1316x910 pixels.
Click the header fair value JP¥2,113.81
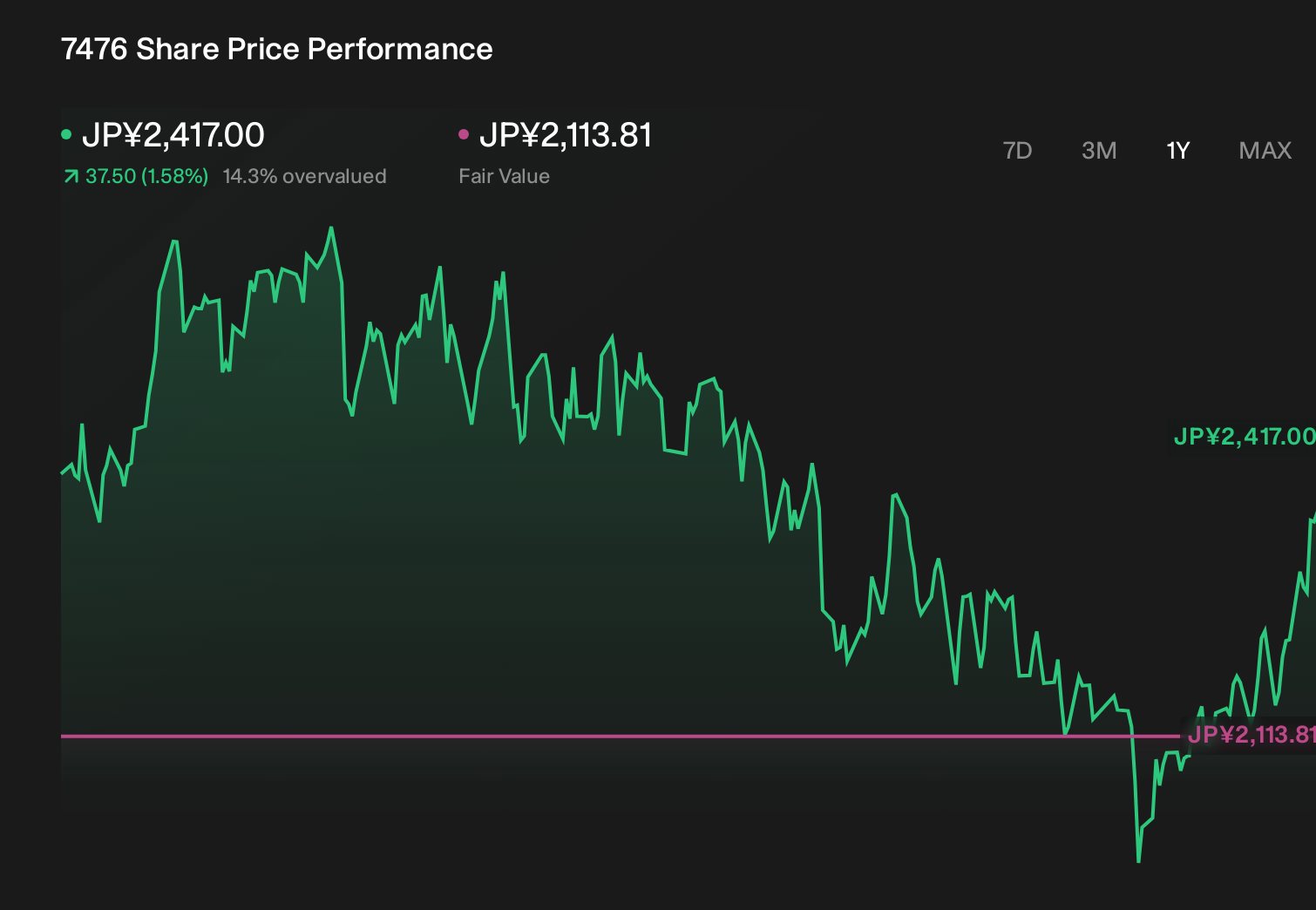tap(566, 135)
